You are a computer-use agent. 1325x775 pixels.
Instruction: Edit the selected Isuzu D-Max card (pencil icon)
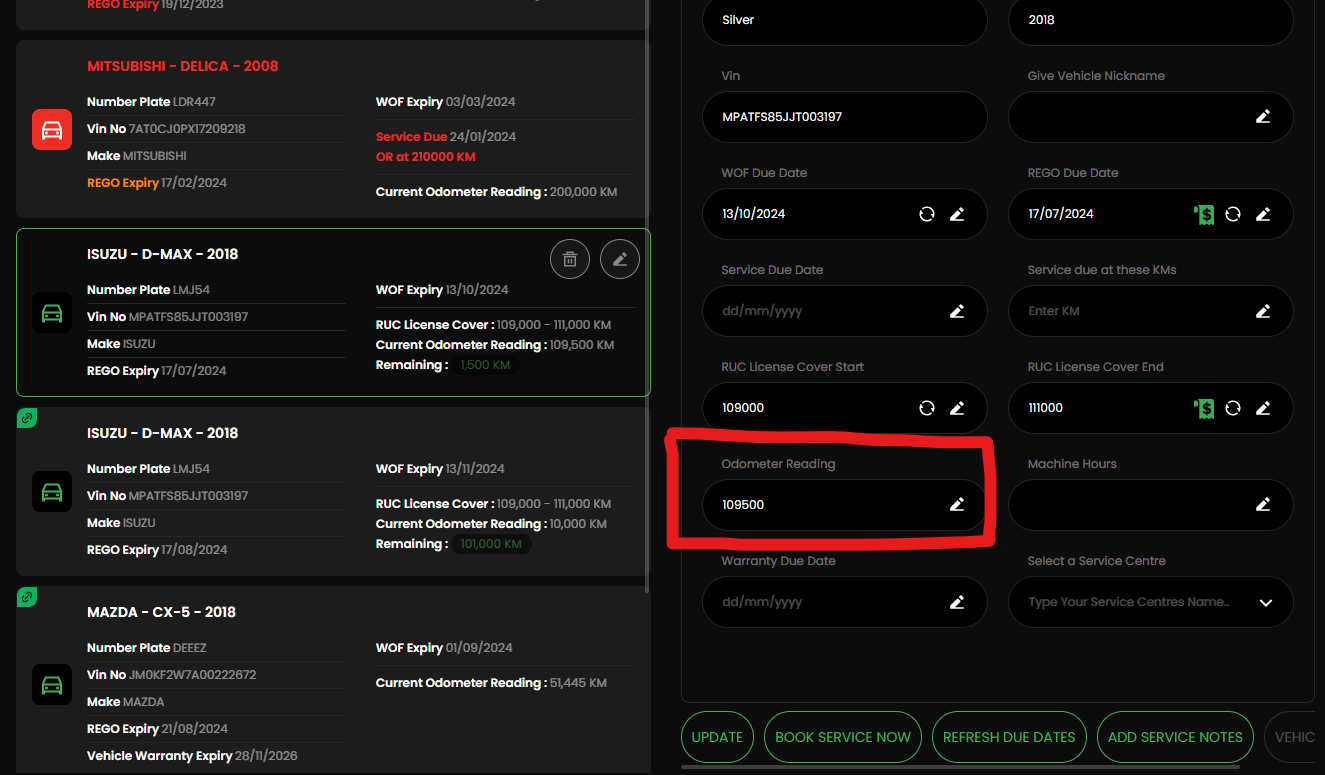[620, 260]
